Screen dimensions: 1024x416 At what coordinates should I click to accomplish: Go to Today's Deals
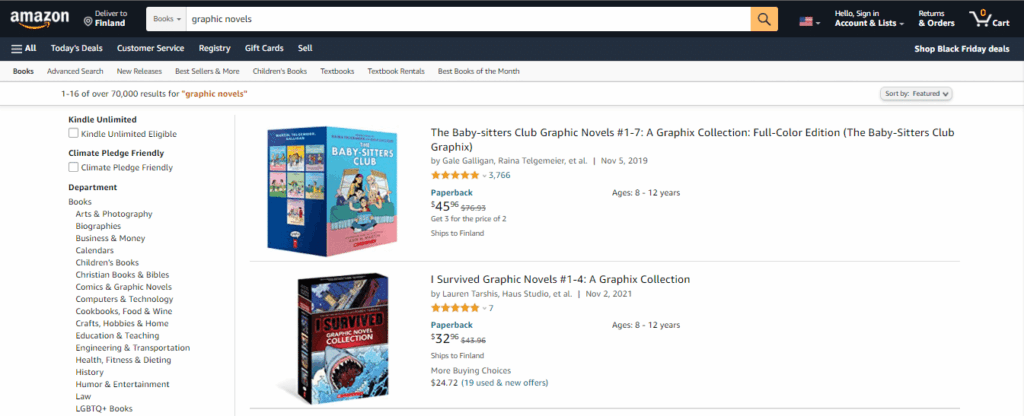[78, 48]
